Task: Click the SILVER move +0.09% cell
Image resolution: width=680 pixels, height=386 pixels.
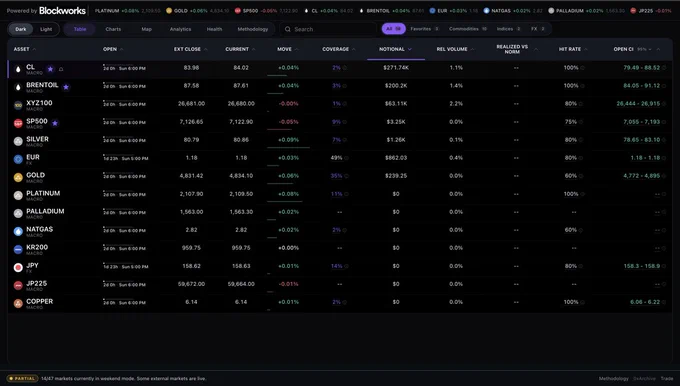Action: click(288, 140)
